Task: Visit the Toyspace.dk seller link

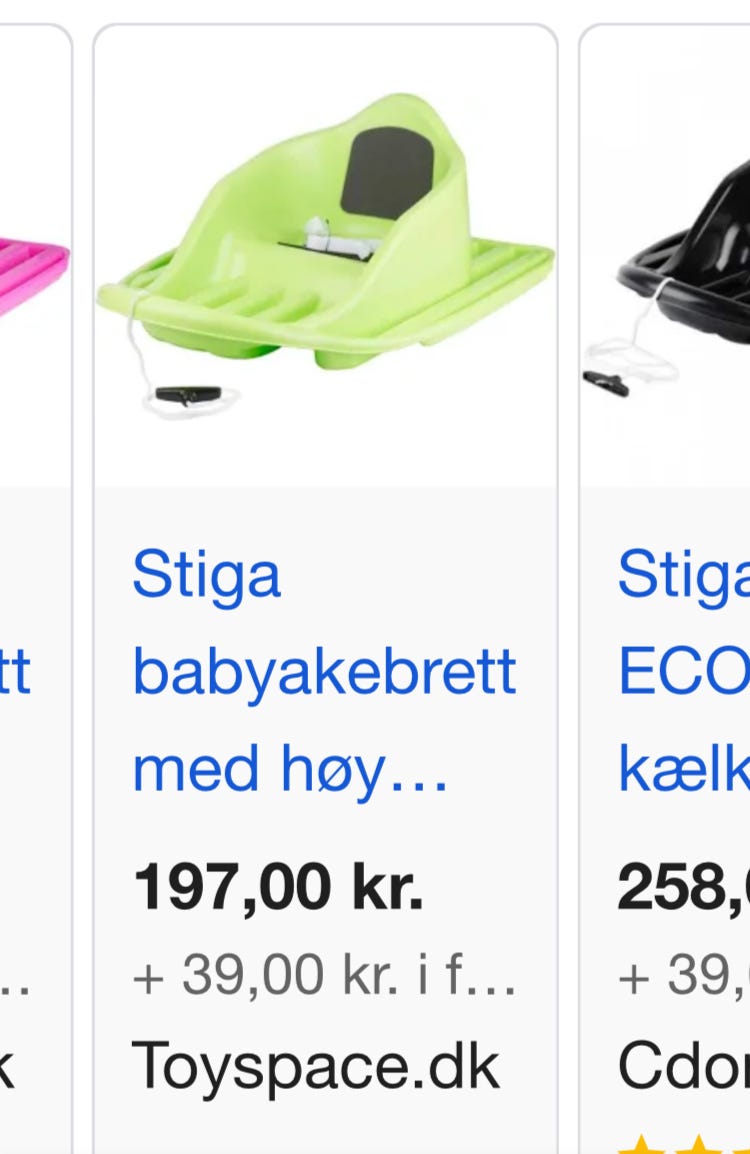Action: pyautogui.click(x=316, y=1067)
